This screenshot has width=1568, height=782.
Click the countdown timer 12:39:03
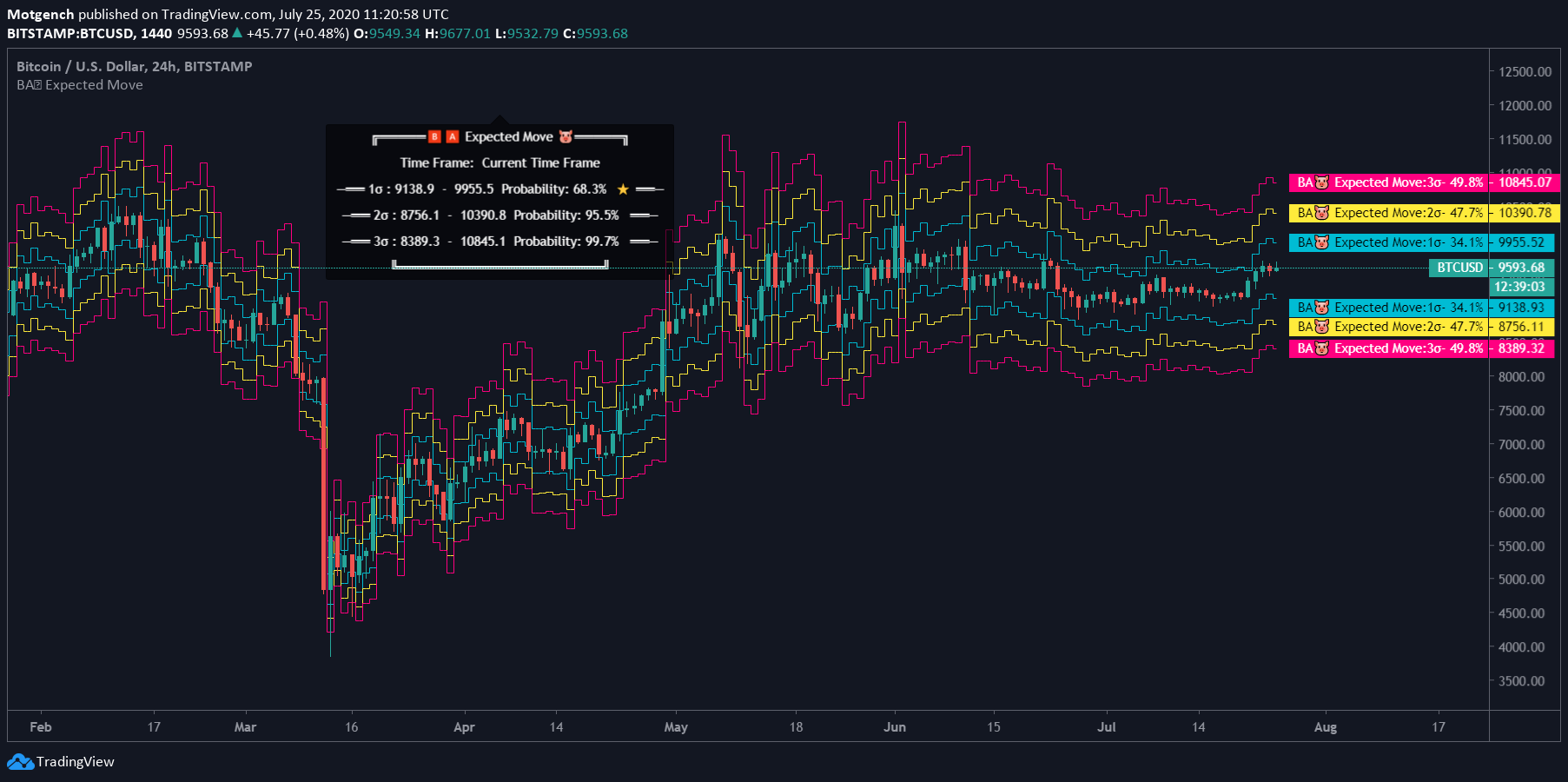click(1520, 287)
